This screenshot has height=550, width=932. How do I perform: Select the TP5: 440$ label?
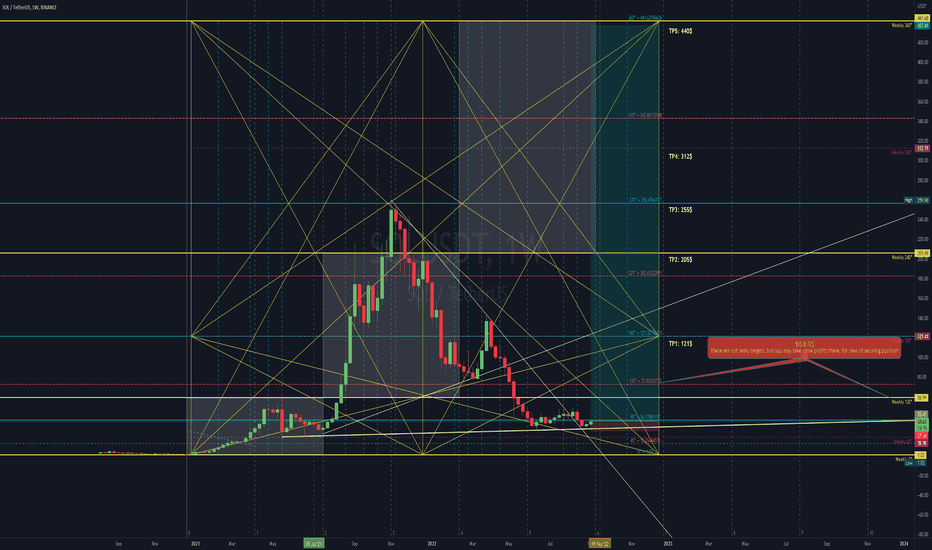[x=680, y=31]
